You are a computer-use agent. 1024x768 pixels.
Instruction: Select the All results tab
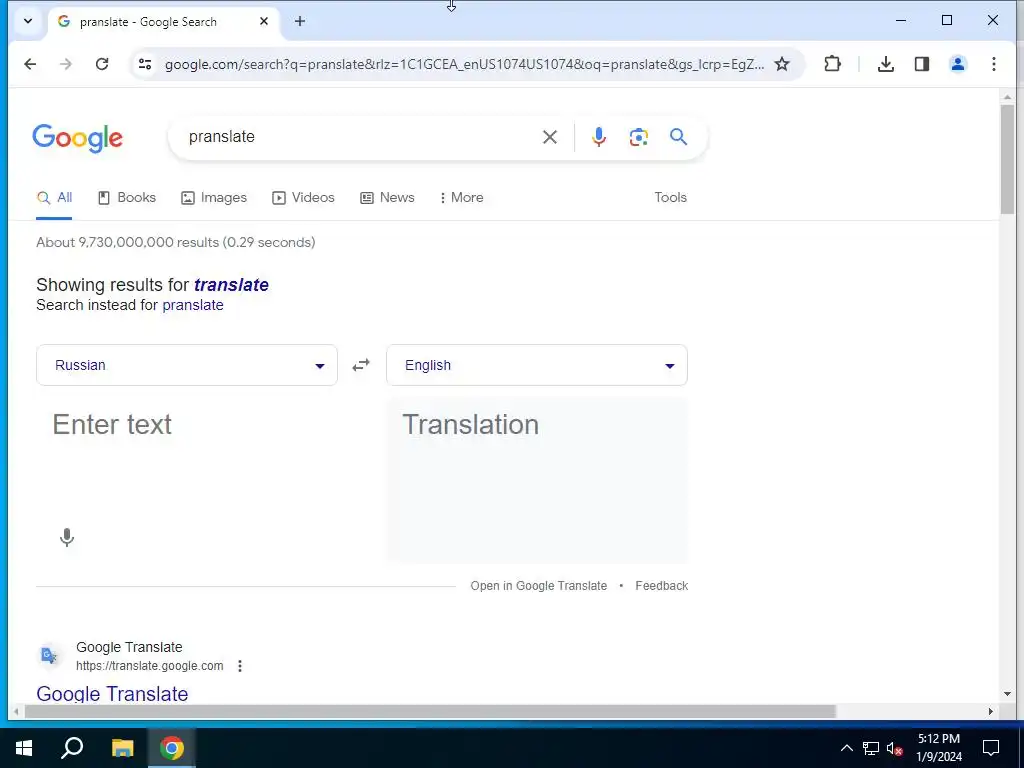point(54,197)
